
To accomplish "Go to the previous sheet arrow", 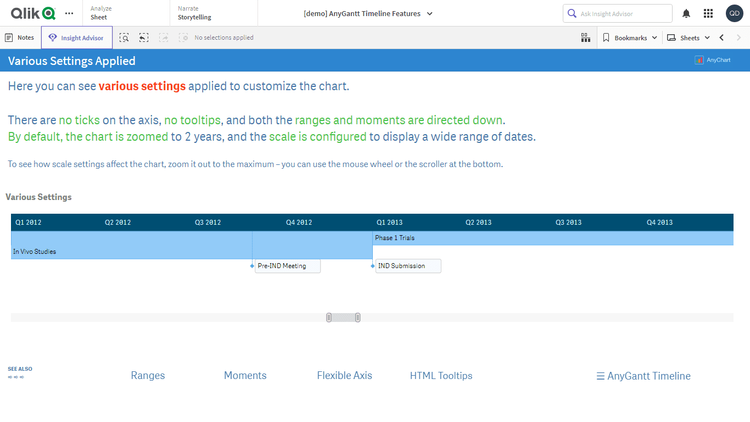I will click(x=722, y=37).
